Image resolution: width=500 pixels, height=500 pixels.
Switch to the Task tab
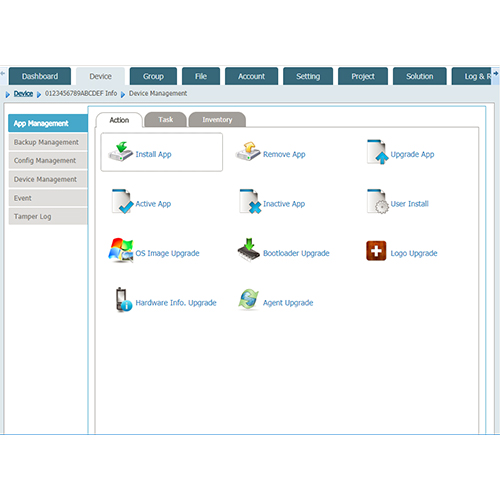pos(166,120)
